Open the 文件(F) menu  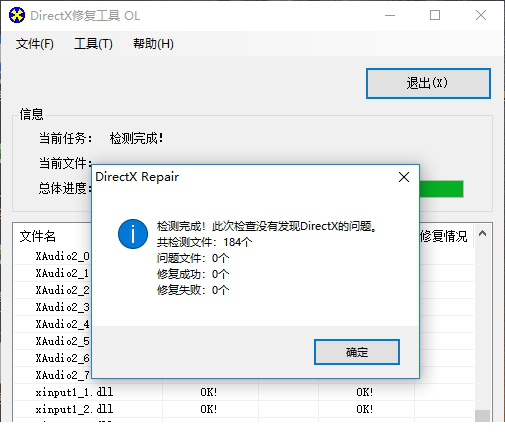pyautogui.click(x=35, y=44)
